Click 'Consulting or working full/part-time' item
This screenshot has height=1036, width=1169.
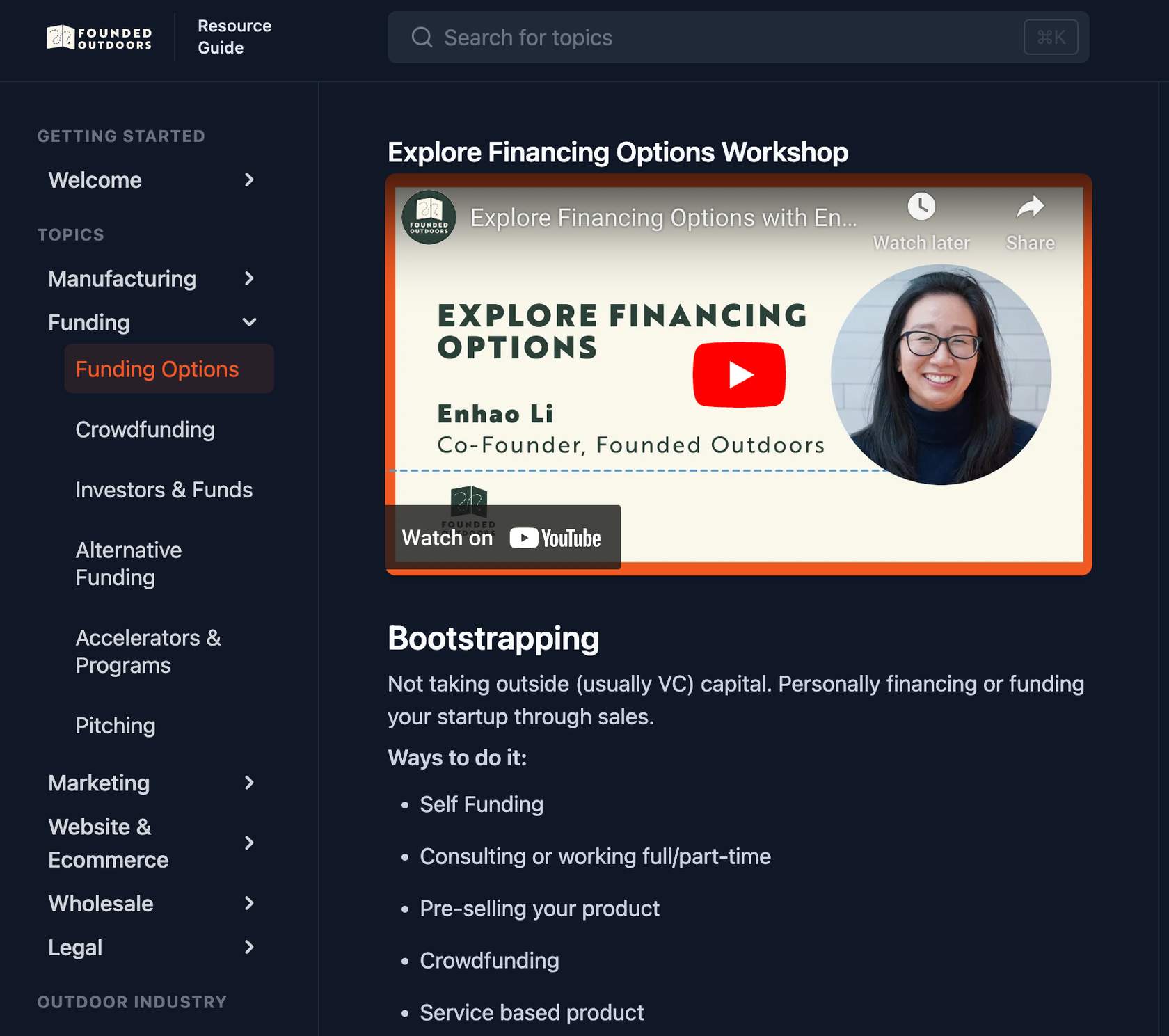pyautogui.click(x=595, y=856)
